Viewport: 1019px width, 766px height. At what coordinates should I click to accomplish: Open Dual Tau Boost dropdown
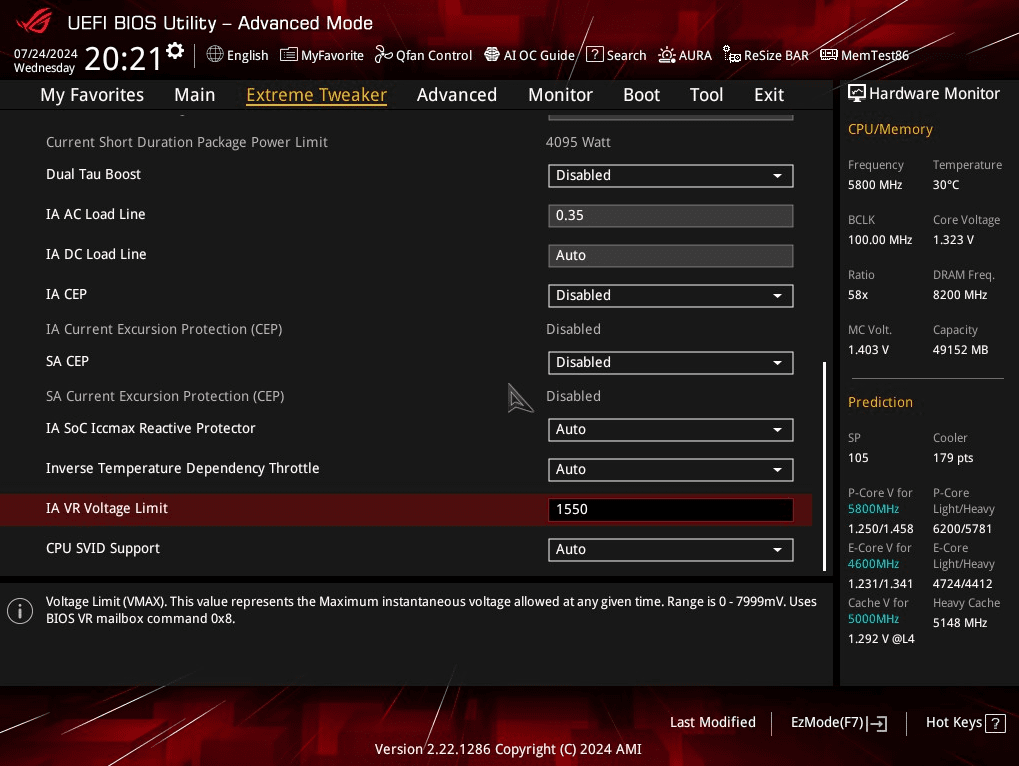[671, 175]
